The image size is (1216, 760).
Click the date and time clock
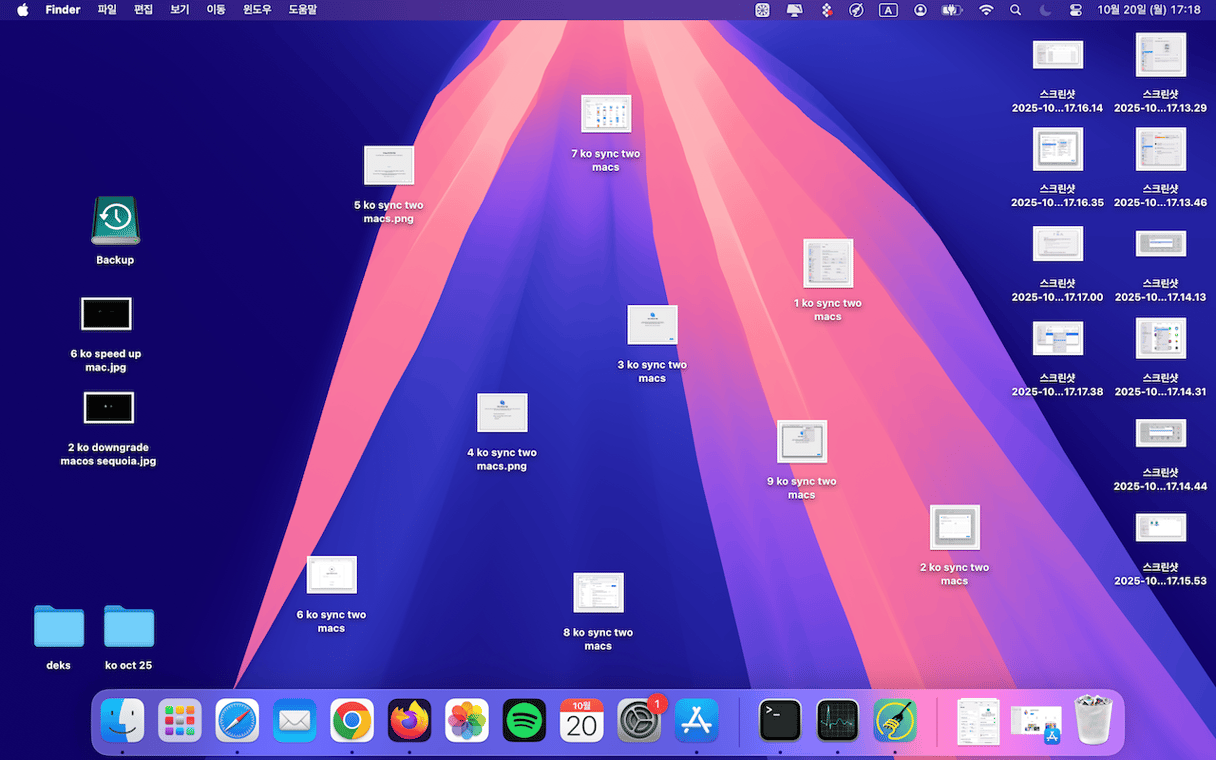click(x=1148, y=10)
